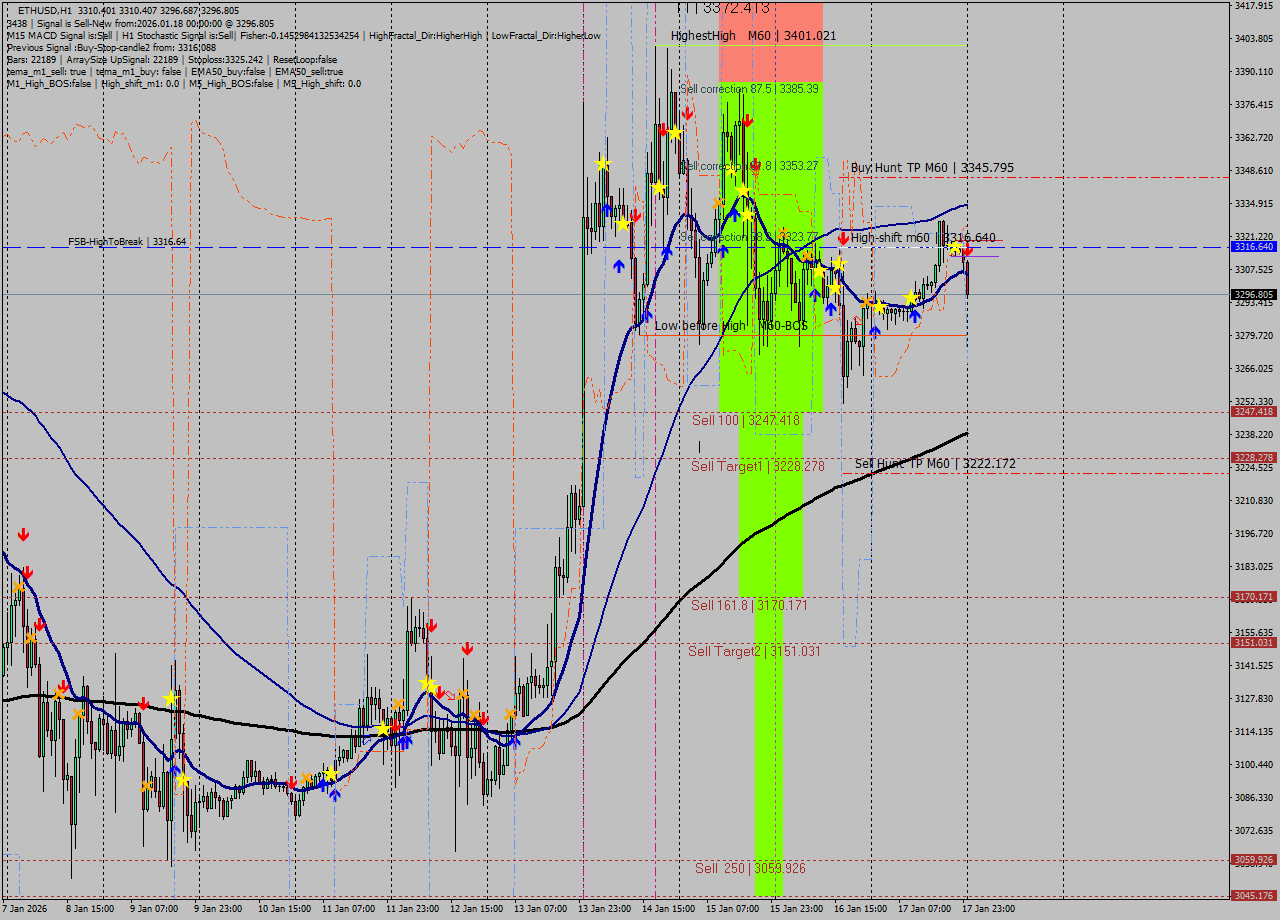
Task: Select the orange marker near 9 Jan 07:00
Action: click(x=147, y=786)
